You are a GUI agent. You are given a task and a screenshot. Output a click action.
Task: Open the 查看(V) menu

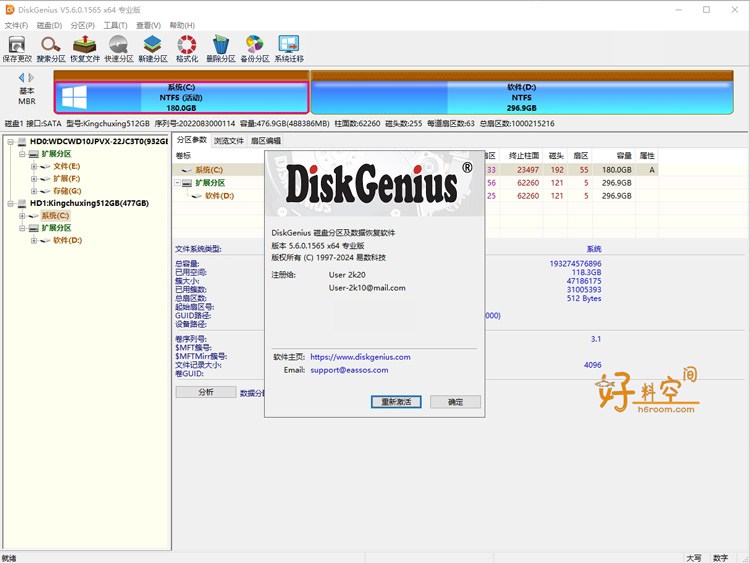point(148,25)
